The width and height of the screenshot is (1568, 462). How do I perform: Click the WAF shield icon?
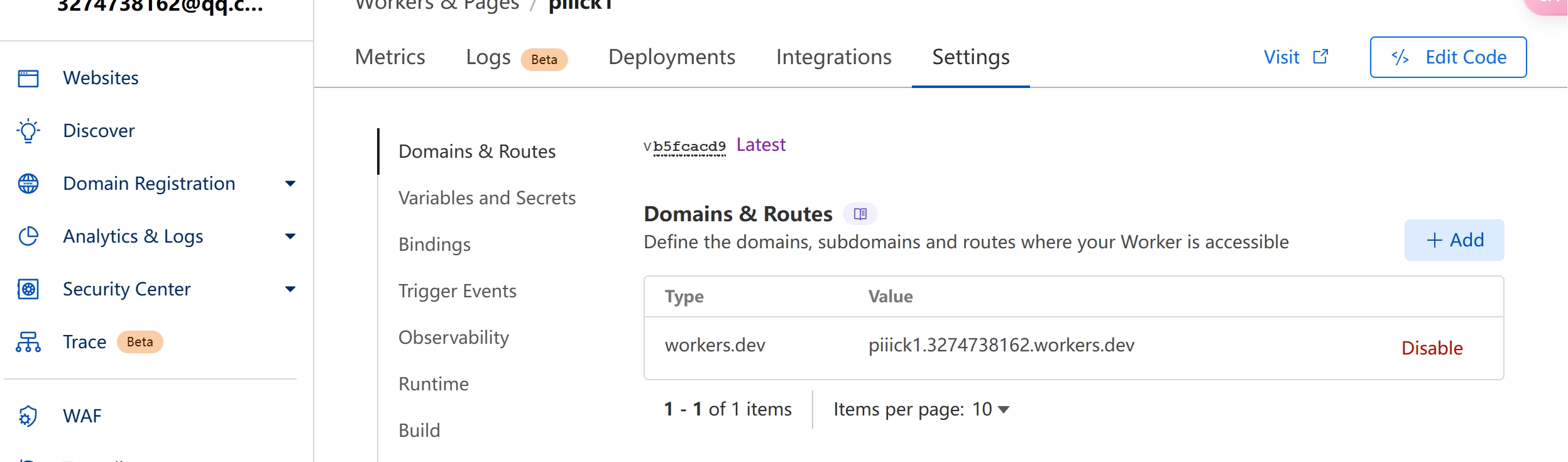(28, 416)
